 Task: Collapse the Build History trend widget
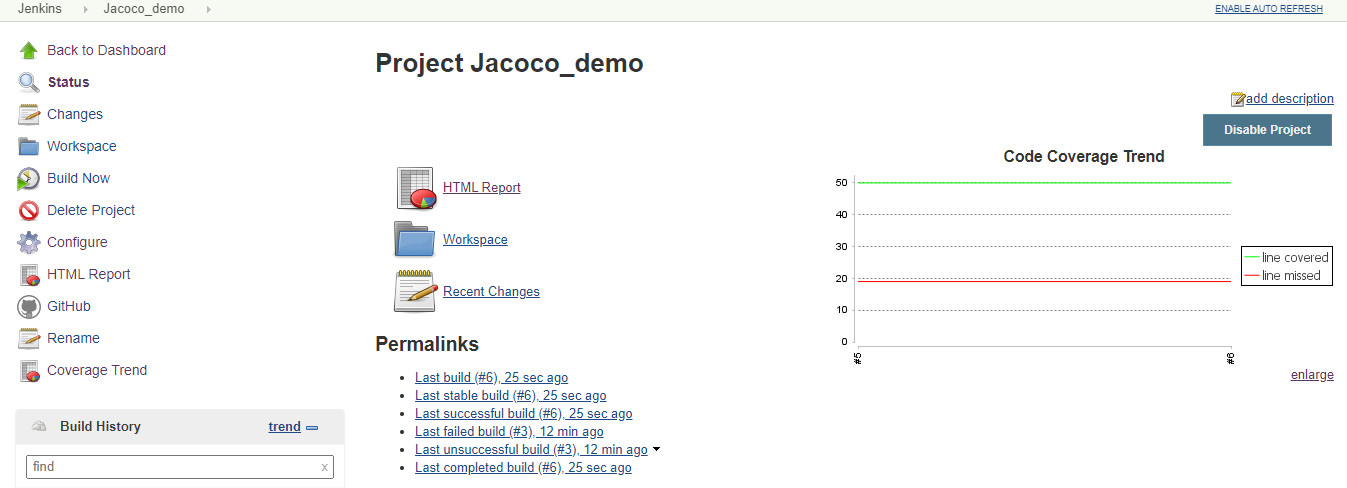(x=312, y=427)
